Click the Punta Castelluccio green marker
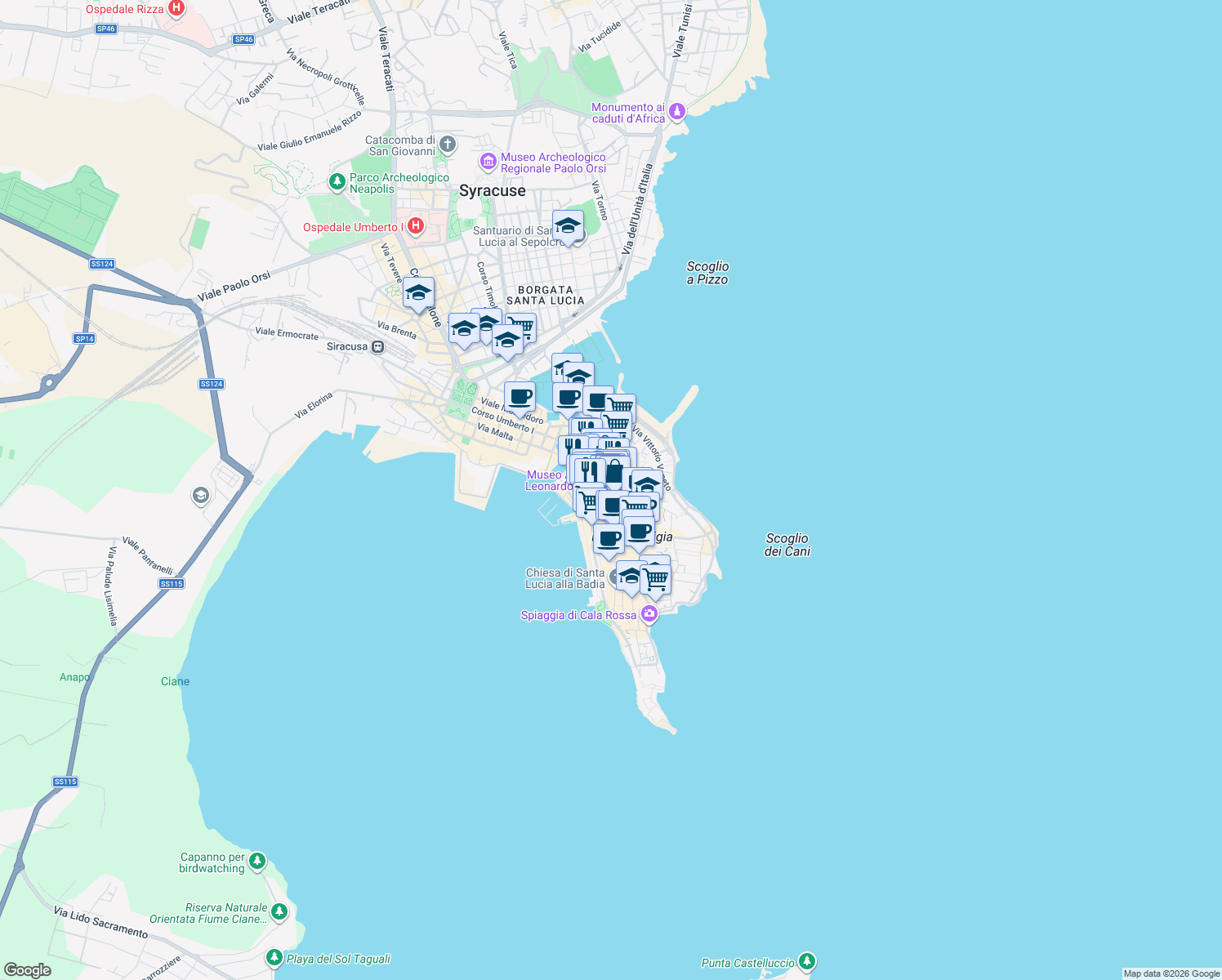Image resolution: width=1222 pixels, height=980 pixels. (807, 964)
